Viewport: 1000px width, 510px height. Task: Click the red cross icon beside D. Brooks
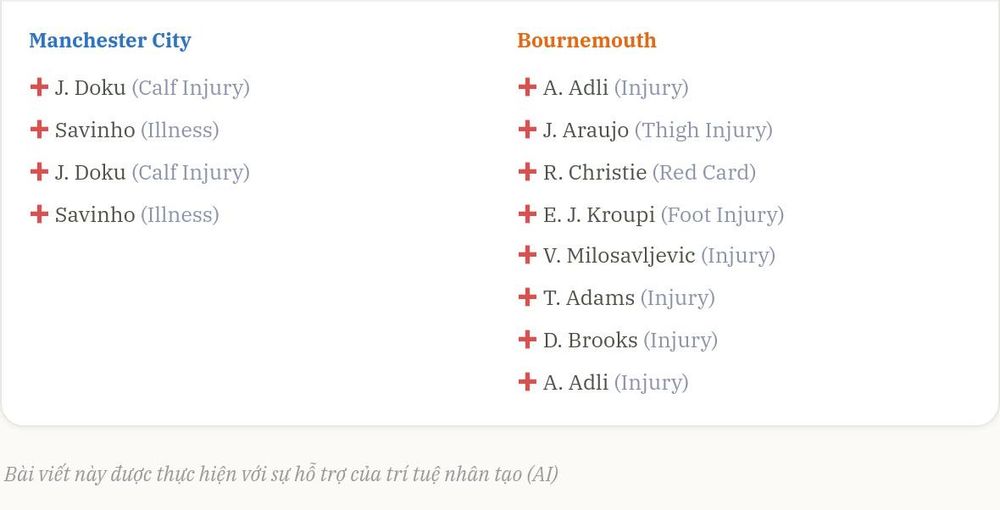coord(527,339)
